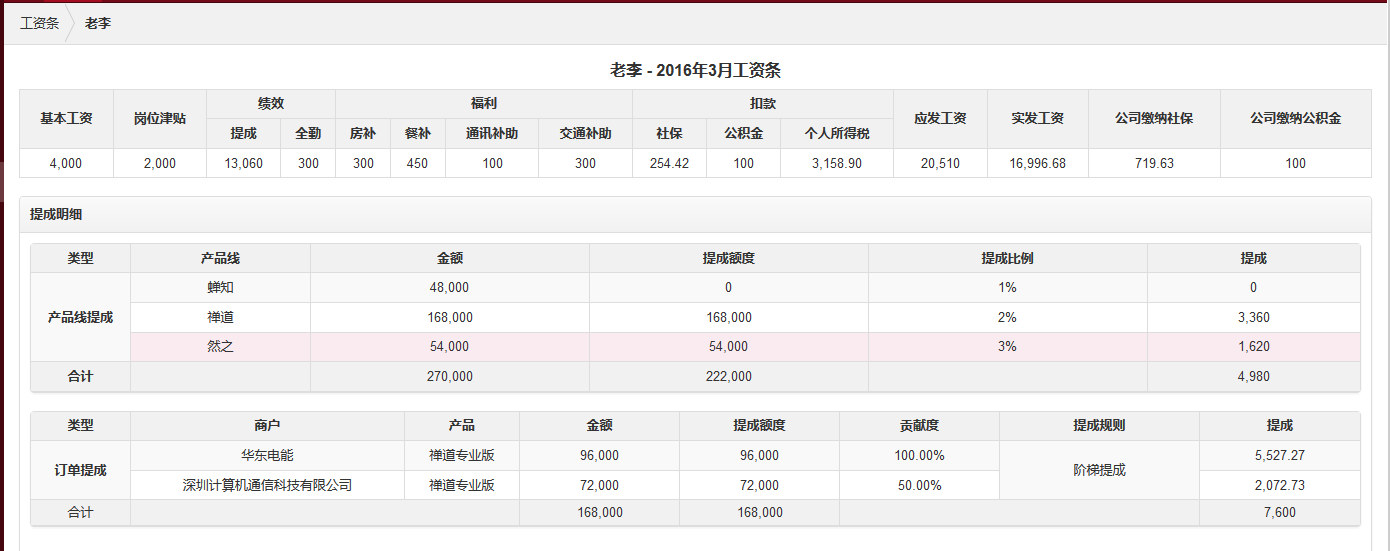The image size is (1390, 551).
Task: Click the 社保 sub-header
Action: [669, 133]
